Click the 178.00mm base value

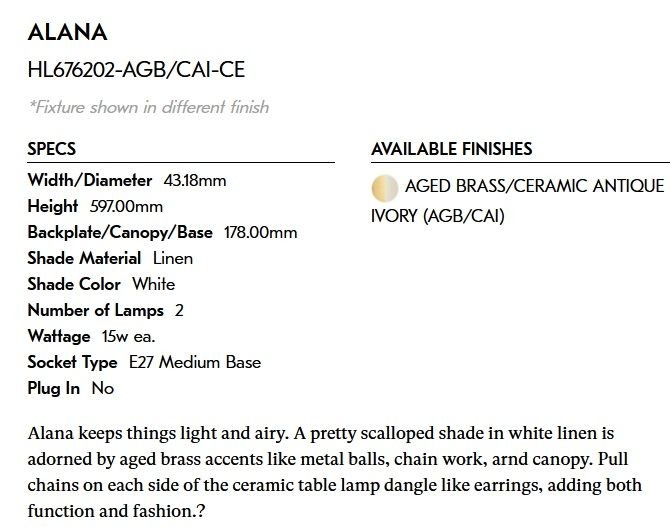(x=261, y=233)
